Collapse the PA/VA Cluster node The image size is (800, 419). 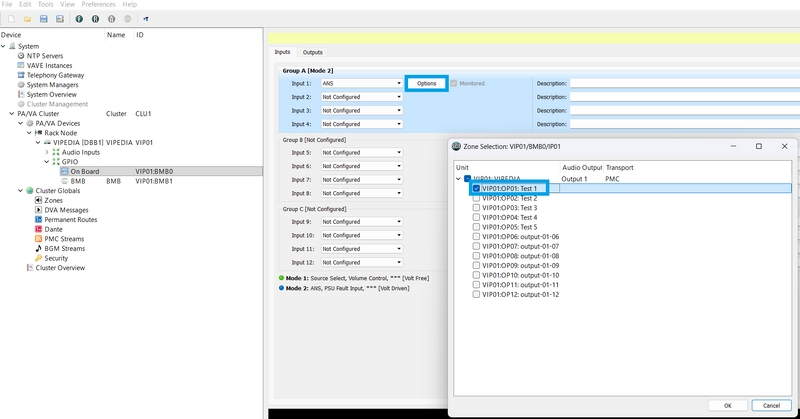point(12,114)
